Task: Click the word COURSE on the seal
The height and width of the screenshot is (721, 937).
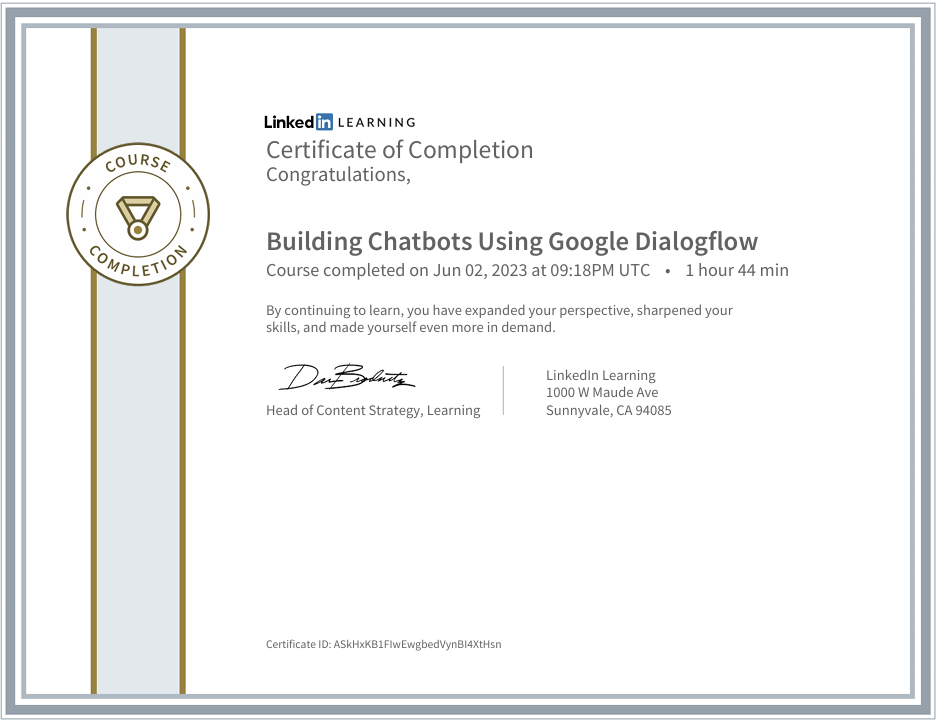Action: [x=138, y=162]
